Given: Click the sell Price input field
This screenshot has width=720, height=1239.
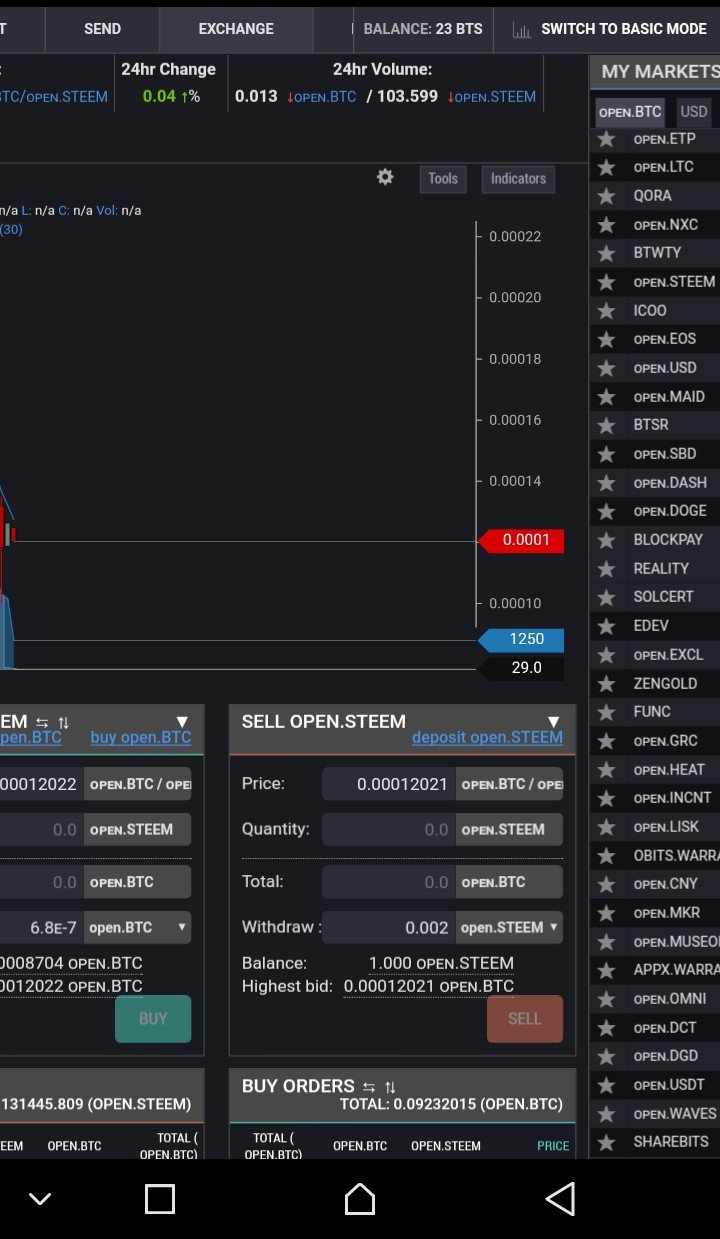Looking at the screenshot, I should point(389,784).
